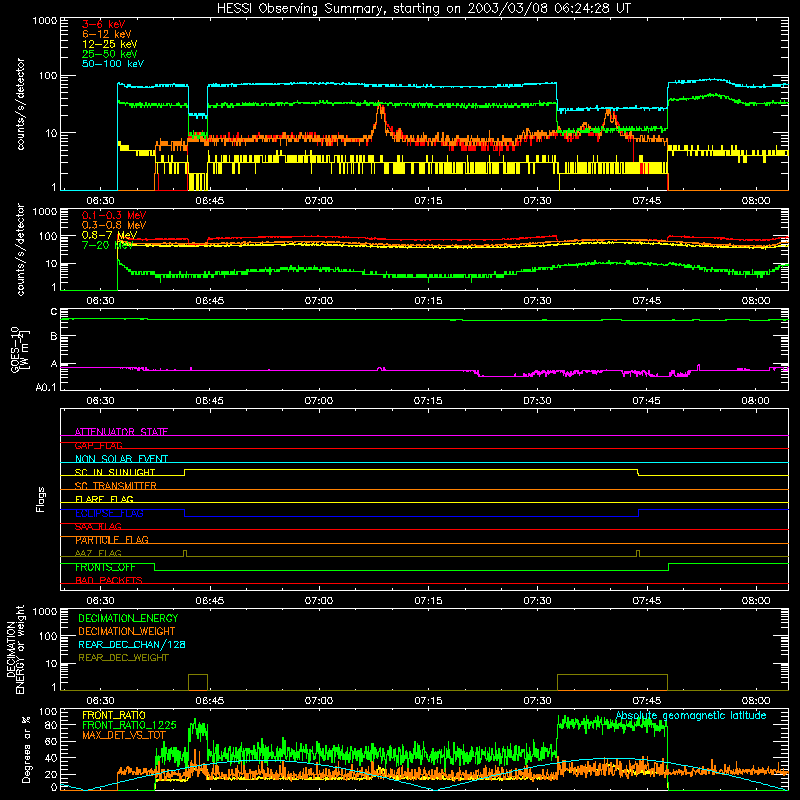Click the 7-20 MeV legend entry
Viewport: 800px width, 800px height.
coord(107,245)
